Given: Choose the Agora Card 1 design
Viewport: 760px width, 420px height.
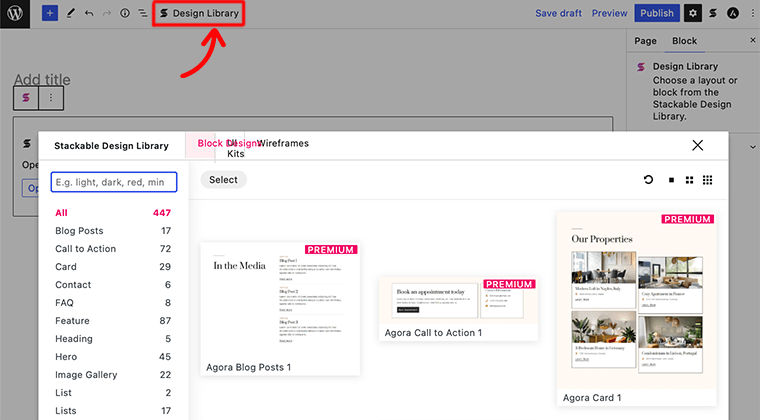Looking at the screenshot, I should [x=636, y=309].
